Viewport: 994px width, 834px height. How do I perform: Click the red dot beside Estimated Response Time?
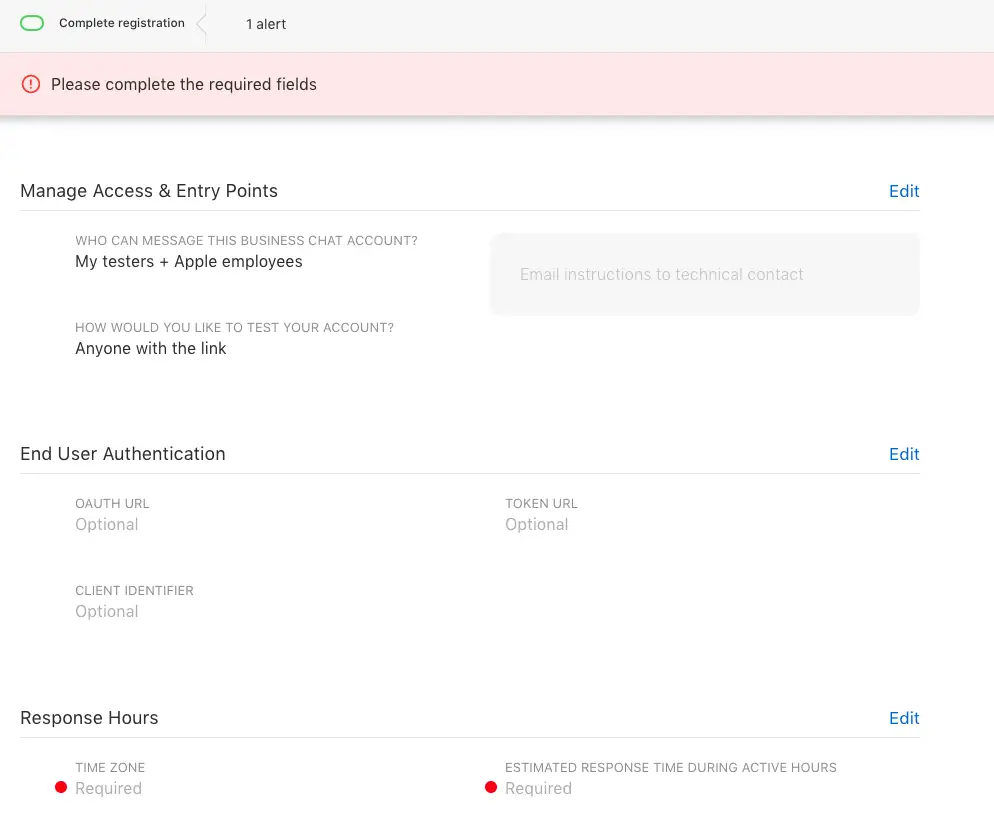click(x=491, y=788)
